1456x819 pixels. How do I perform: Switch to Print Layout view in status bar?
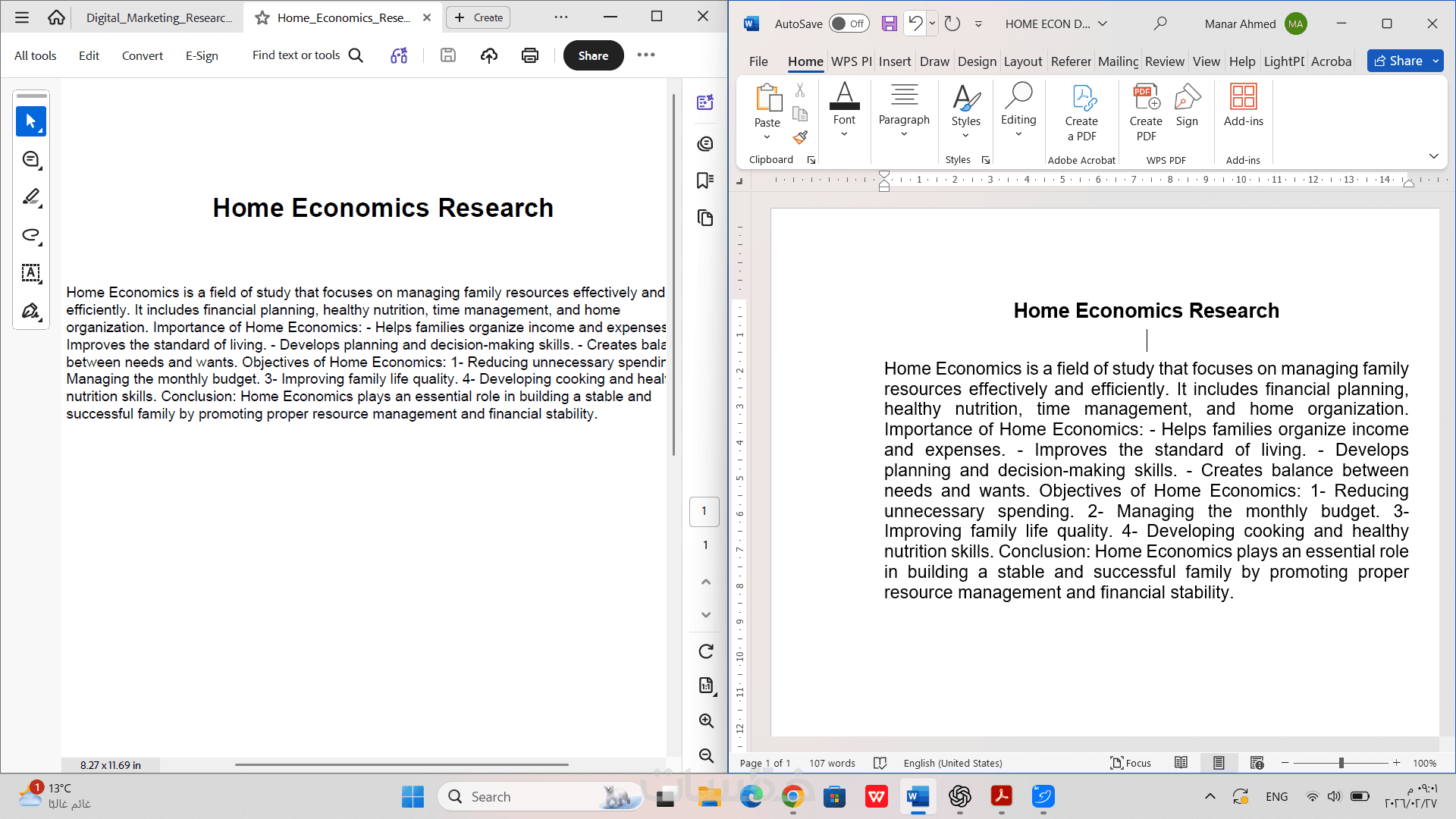pos(1219,763)
